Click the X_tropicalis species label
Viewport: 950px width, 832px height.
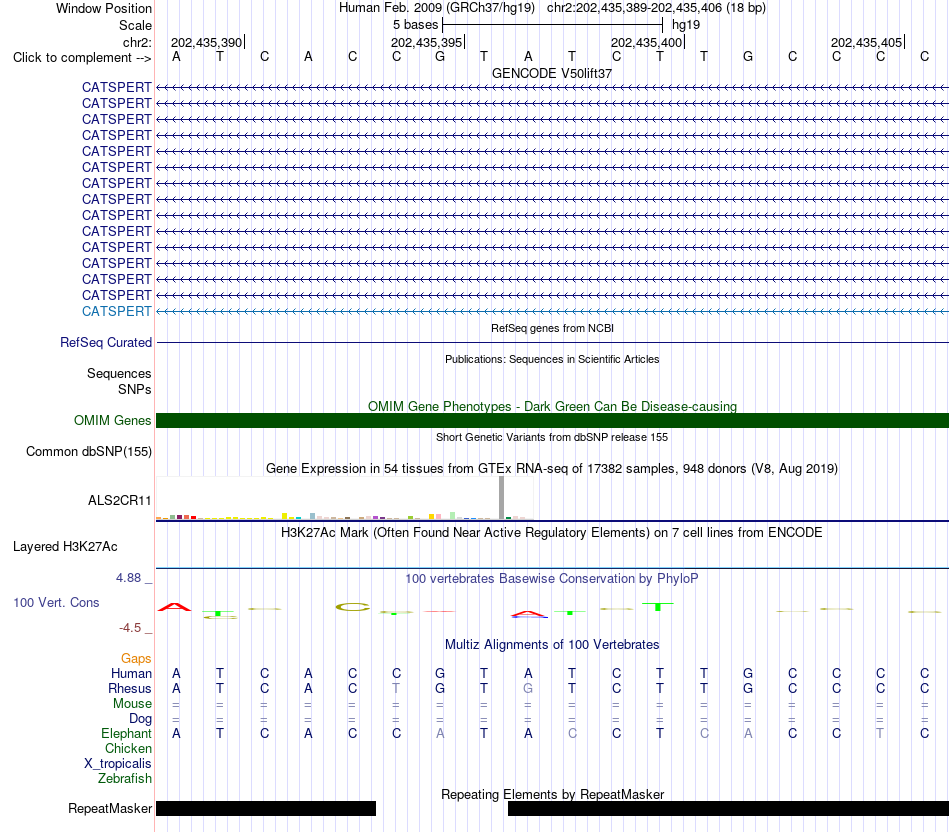point(118,764)
